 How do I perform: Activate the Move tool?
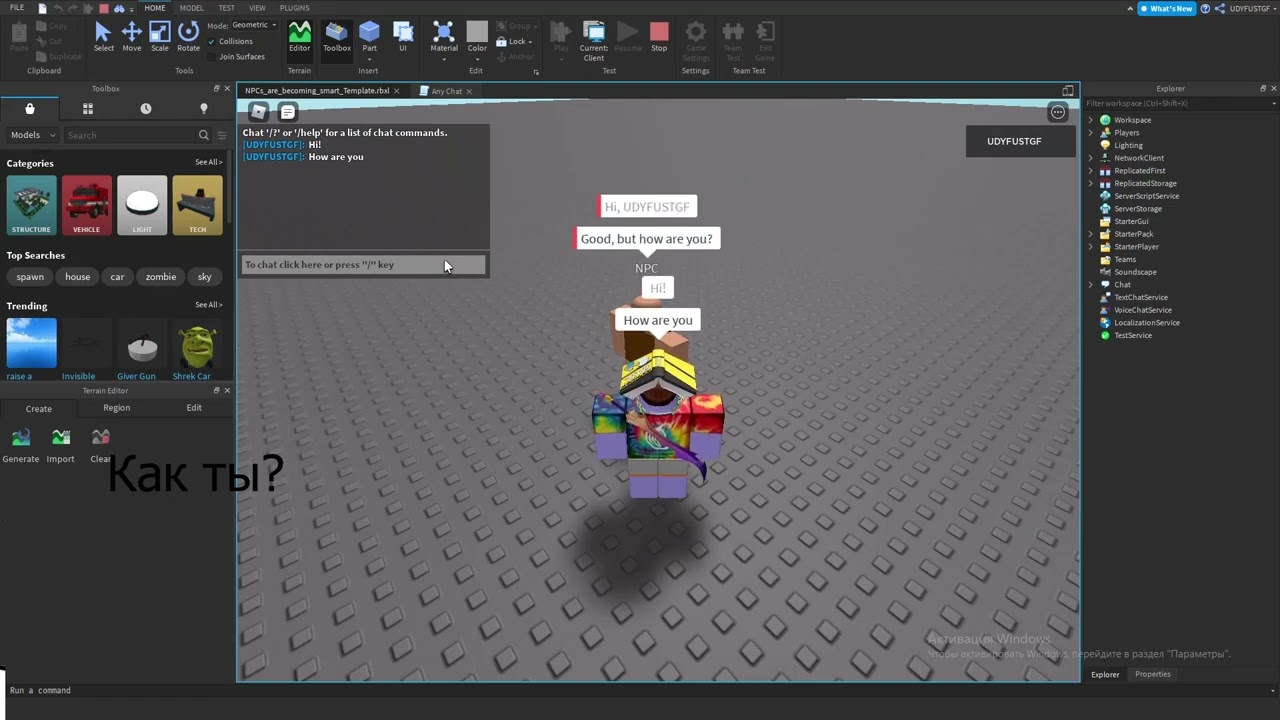tap(132, 37)
